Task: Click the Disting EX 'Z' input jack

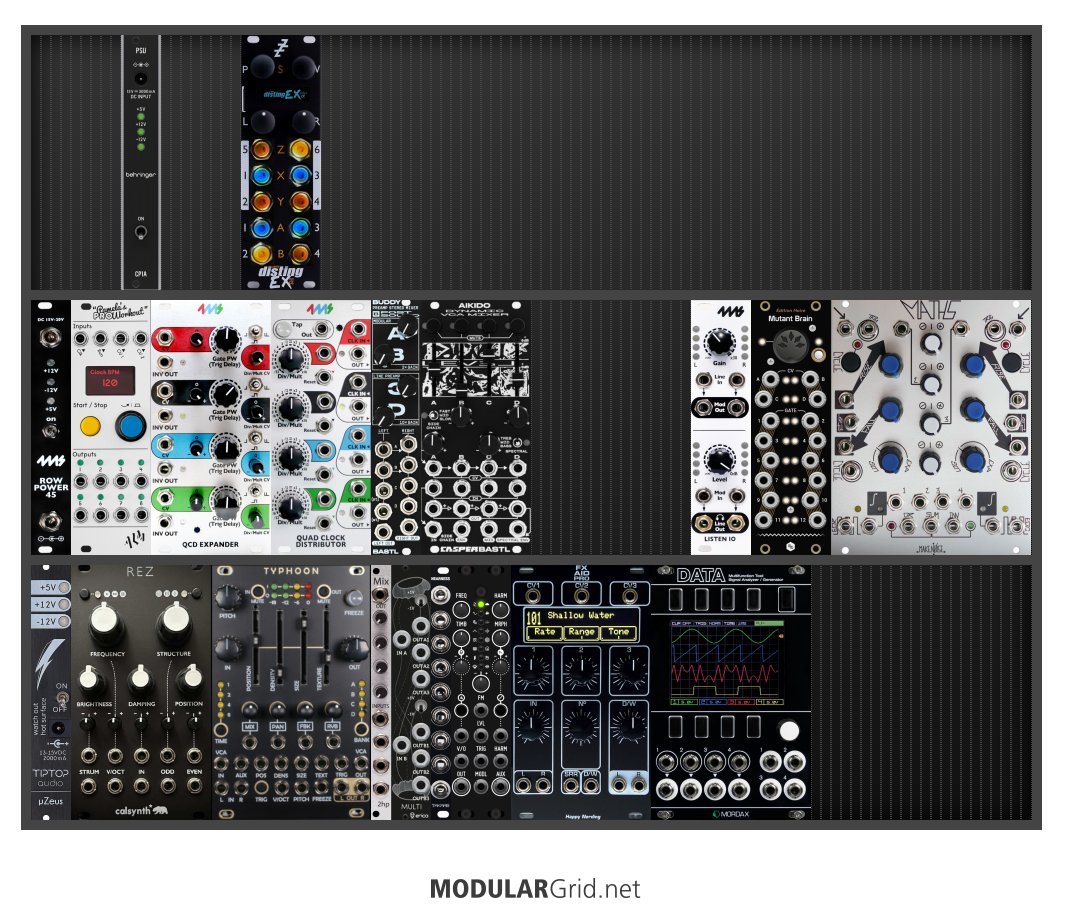Action: click(261, 149)
